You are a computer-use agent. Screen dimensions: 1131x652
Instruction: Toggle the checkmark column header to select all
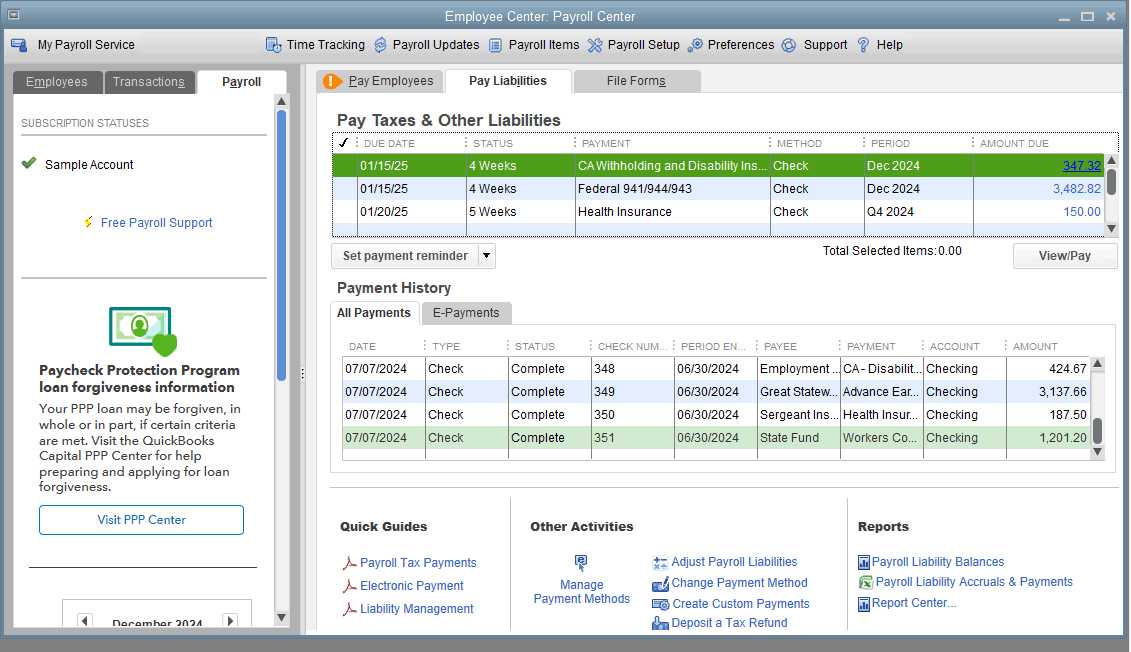pos(343,143)
